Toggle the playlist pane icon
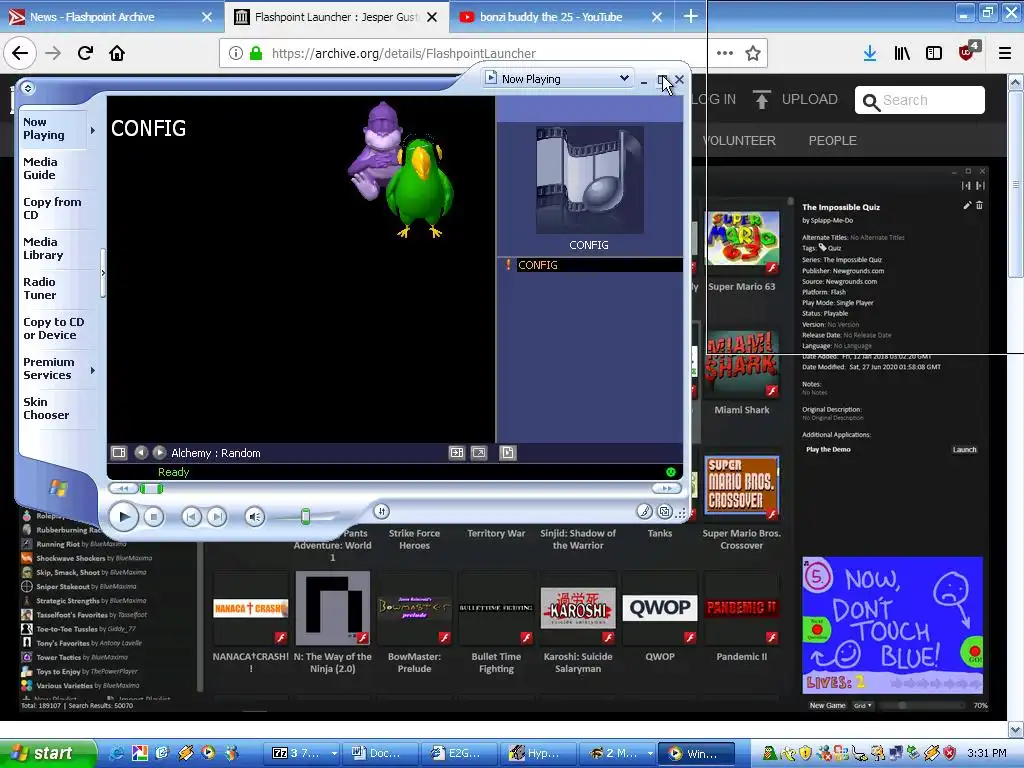 tap(507, 452)
